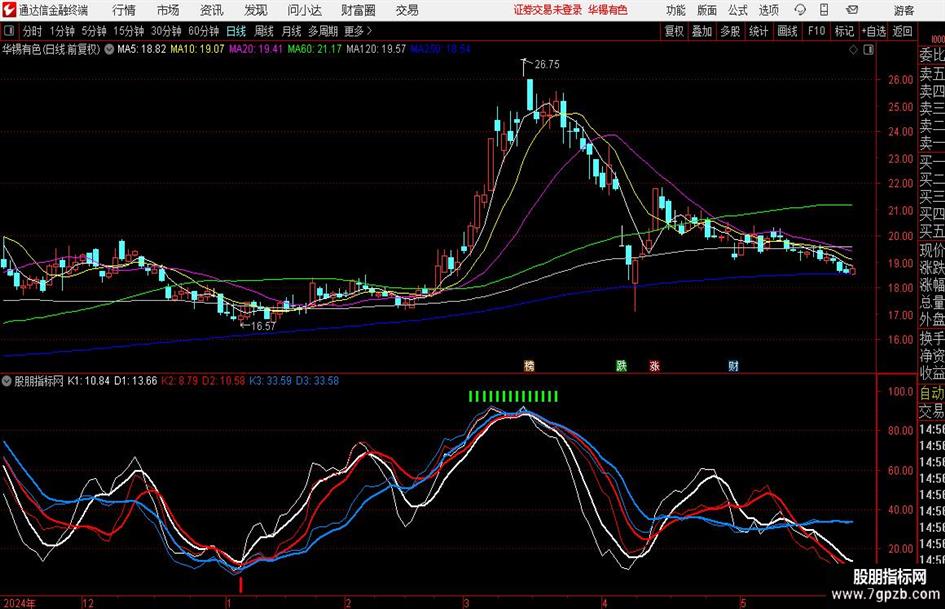Switch to 30分钟 period tab

point(166,31)
